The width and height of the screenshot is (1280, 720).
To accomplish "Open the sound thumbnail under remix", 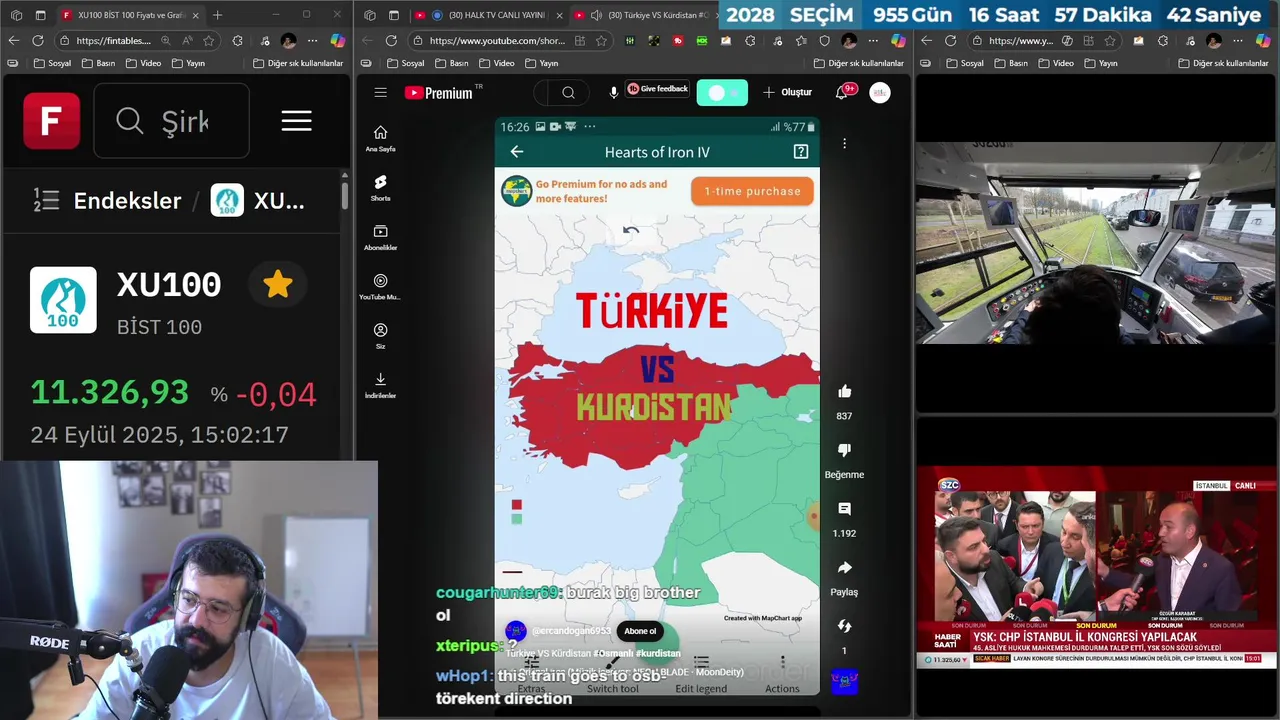I will point(844,681).
